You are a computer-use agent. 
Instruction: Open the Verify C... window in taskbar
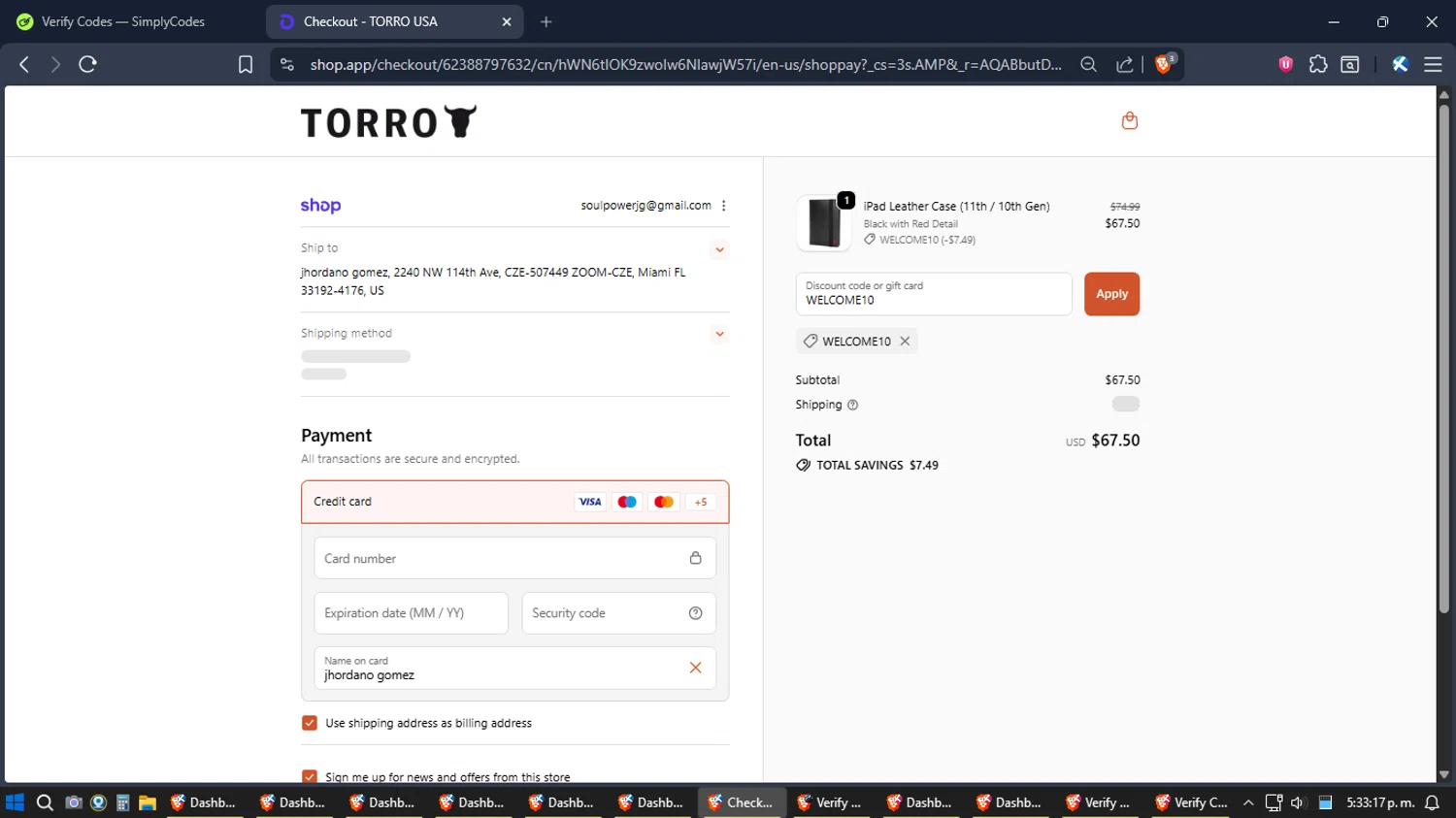(x=1193, y=802)
